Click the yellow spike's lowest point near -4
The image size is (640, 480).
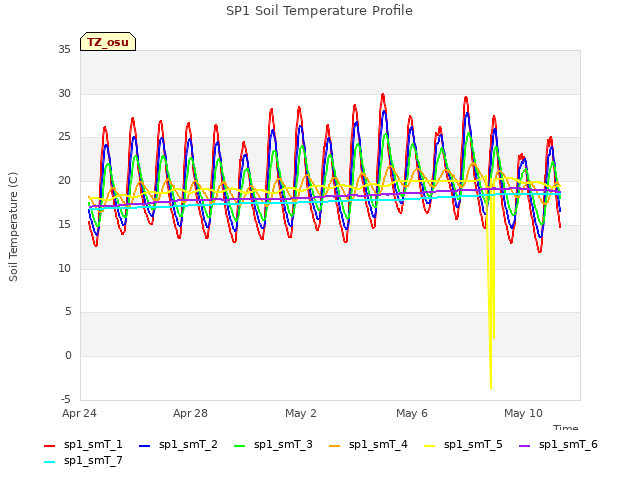491,387
